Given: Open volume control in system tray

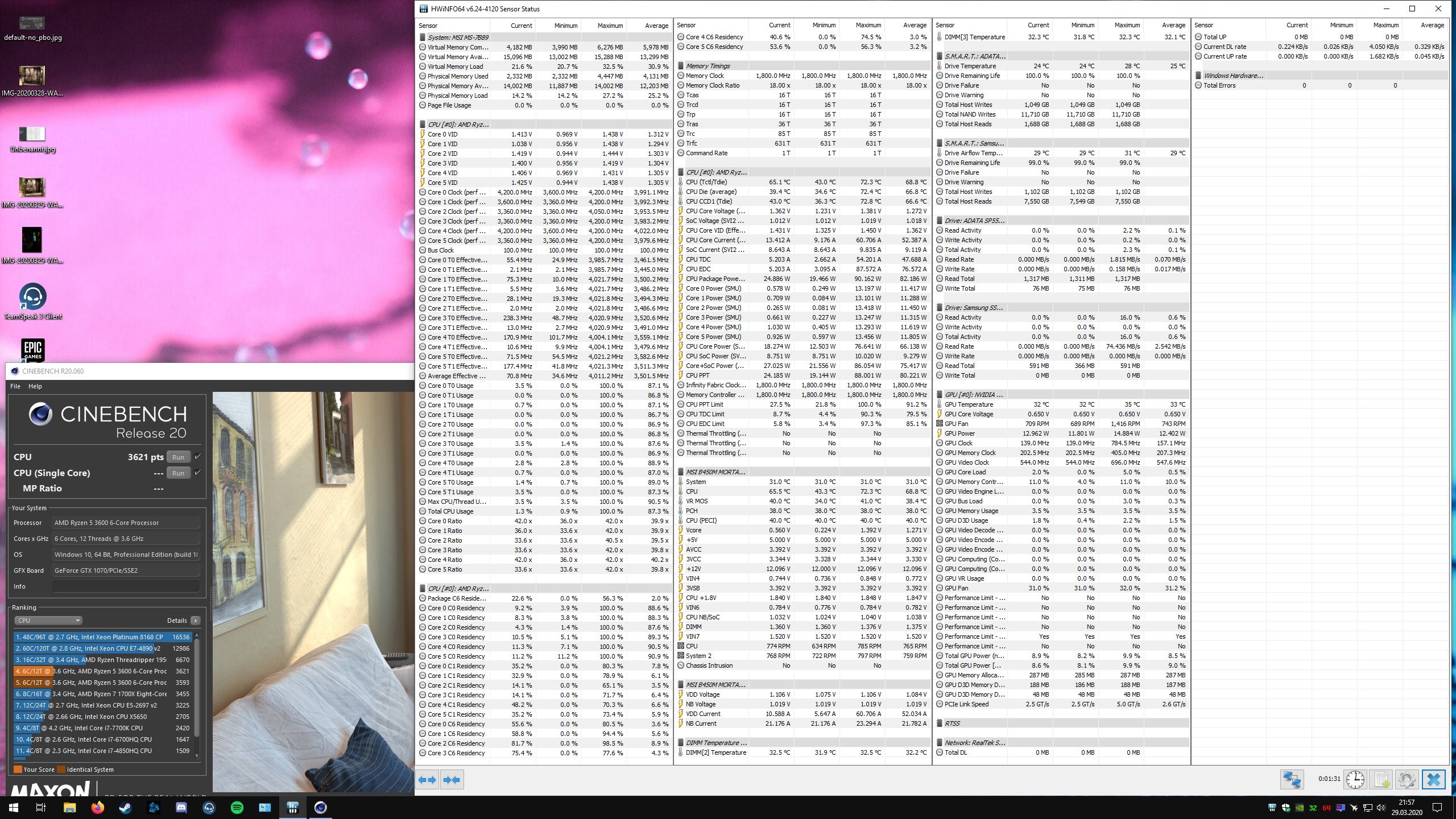Looking at the screenshot, I should [1381, 808].
